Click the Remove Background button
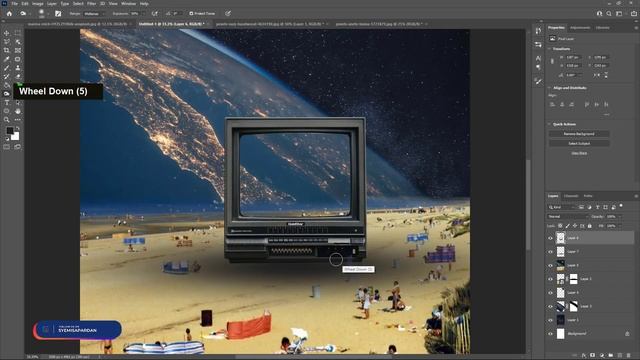640x360 pixels. click(579, 134)
